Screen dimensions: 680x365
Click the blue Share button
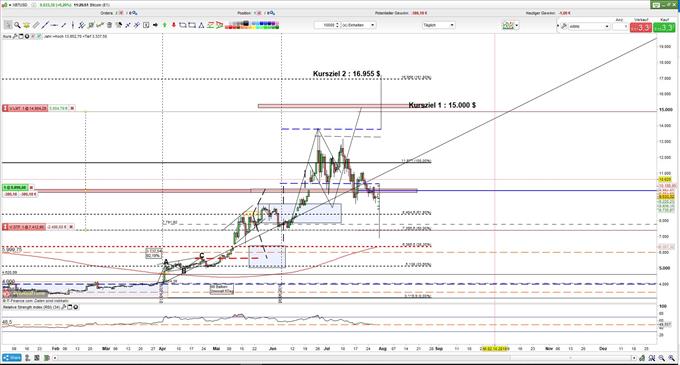(x=12, y=358)
